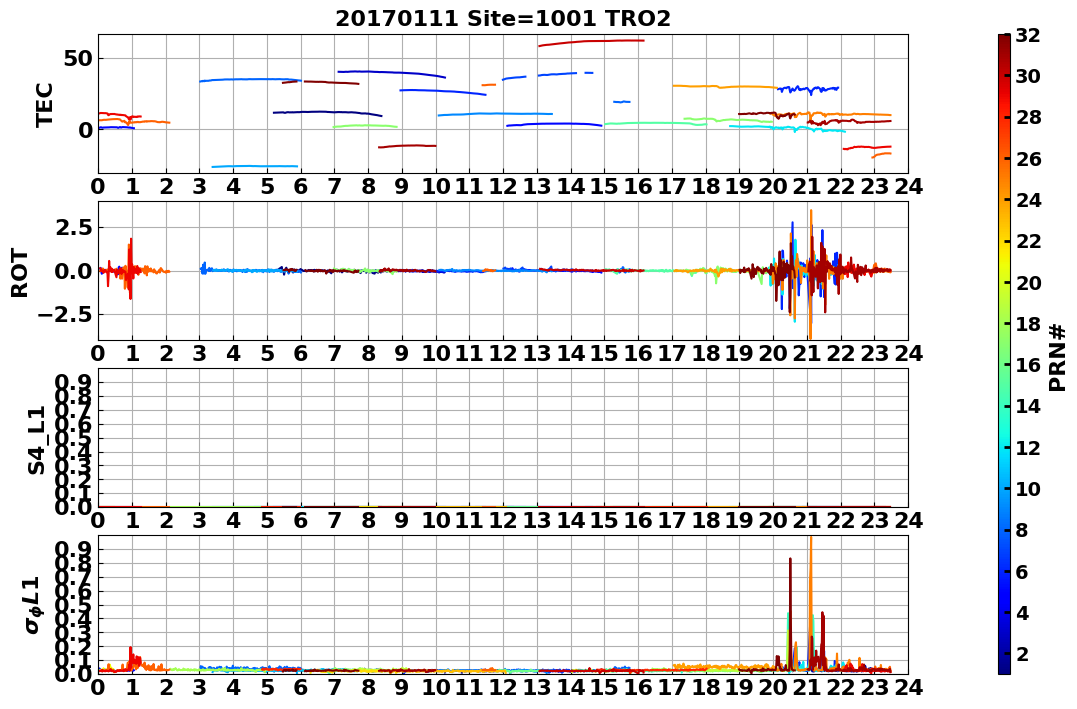Click colorbar tick label 20
1077x709 pixels.
[x=1028, y=283]
